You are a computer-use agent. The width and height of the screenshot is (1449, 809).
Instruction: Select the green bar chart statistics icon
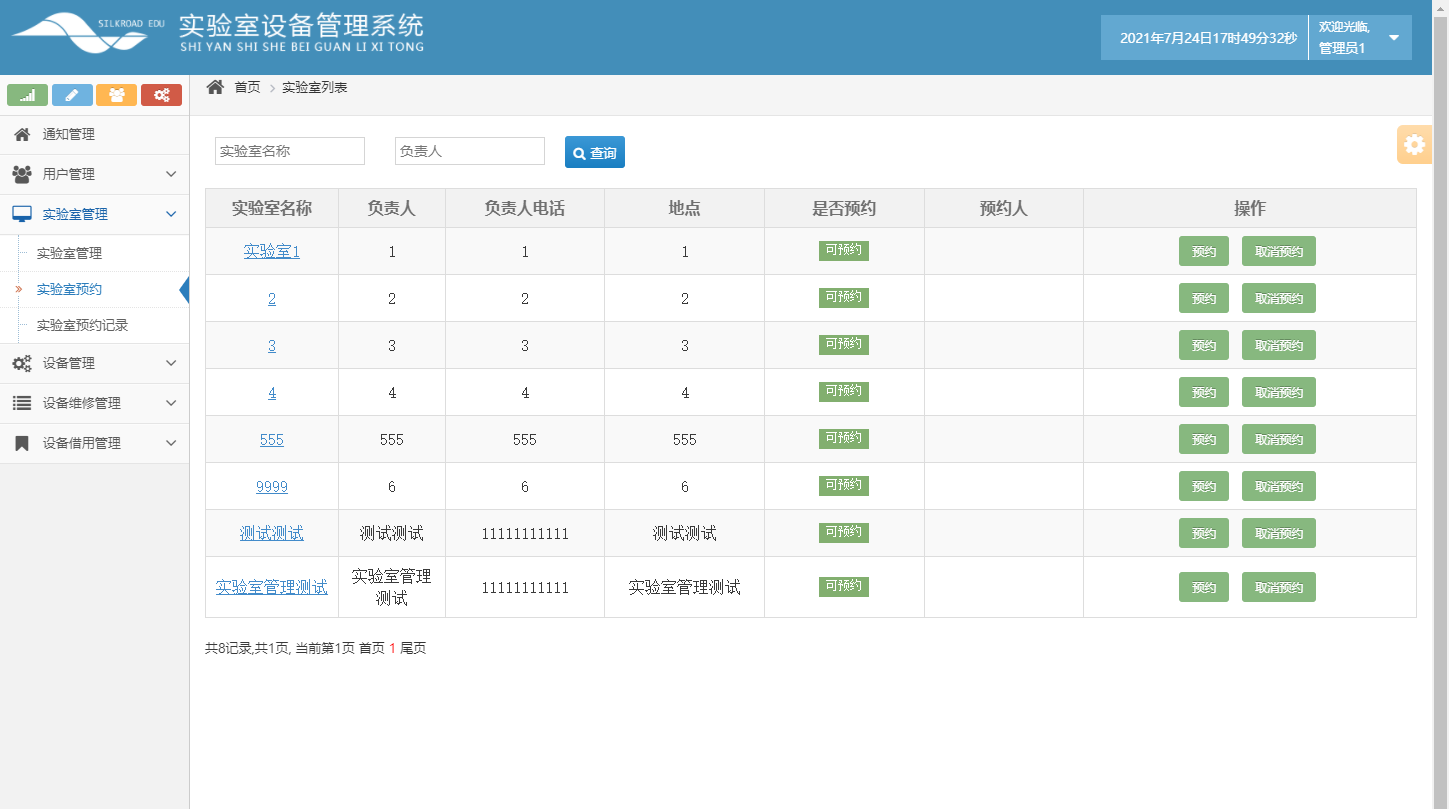click(27, 95)
